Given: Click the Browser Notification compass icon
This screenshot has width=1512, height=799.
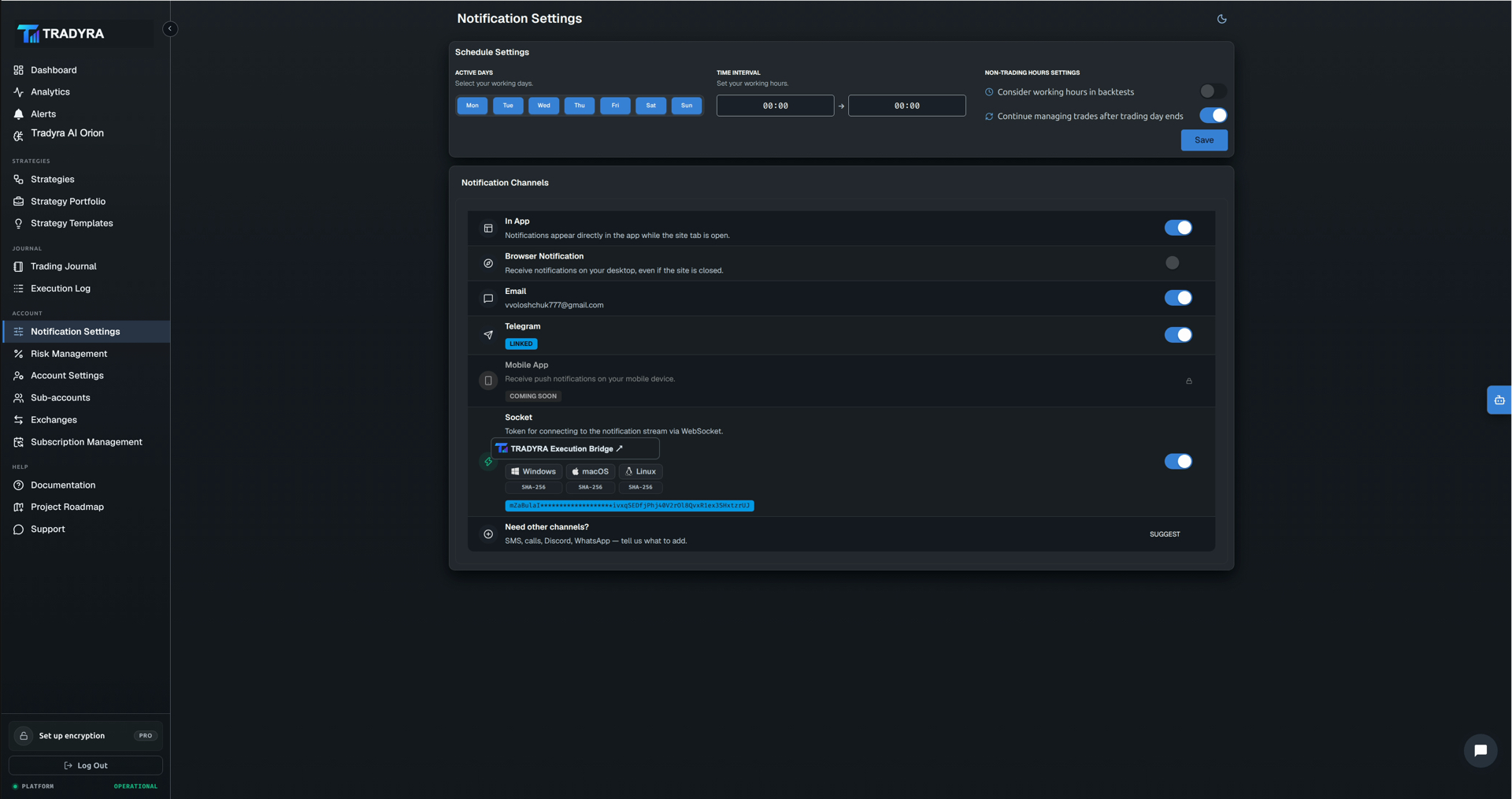Looking at the screenshot, I should click(488, 263).
